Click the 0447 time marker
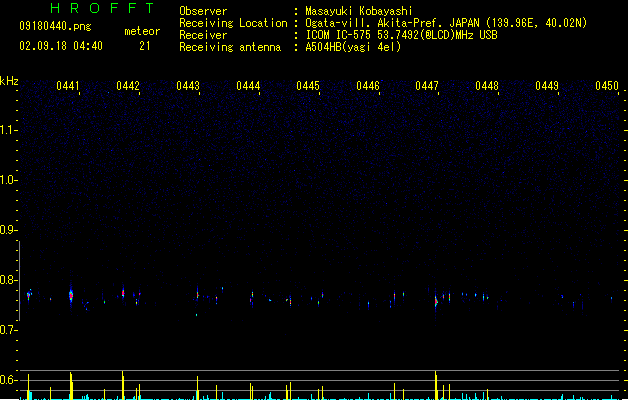629x400 pixels. (x=427, y=86)
